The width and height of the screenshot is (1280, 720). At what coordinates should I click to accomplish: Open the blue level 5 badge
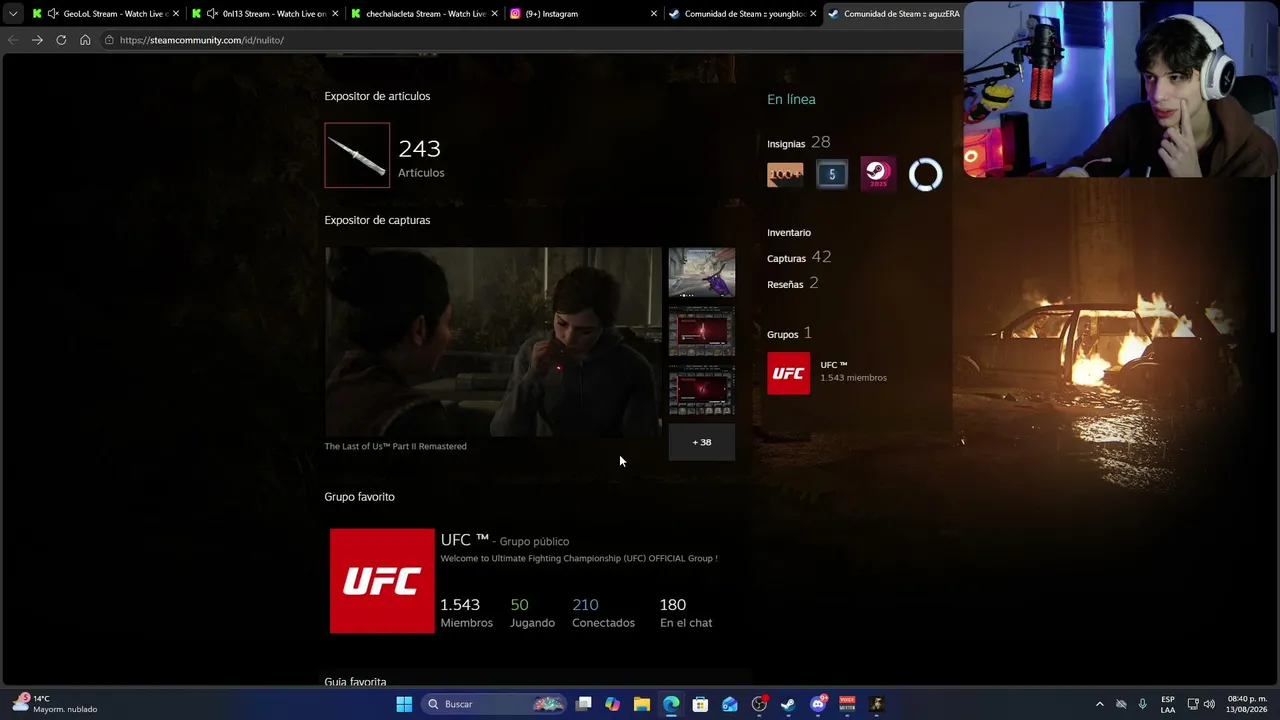831,175
